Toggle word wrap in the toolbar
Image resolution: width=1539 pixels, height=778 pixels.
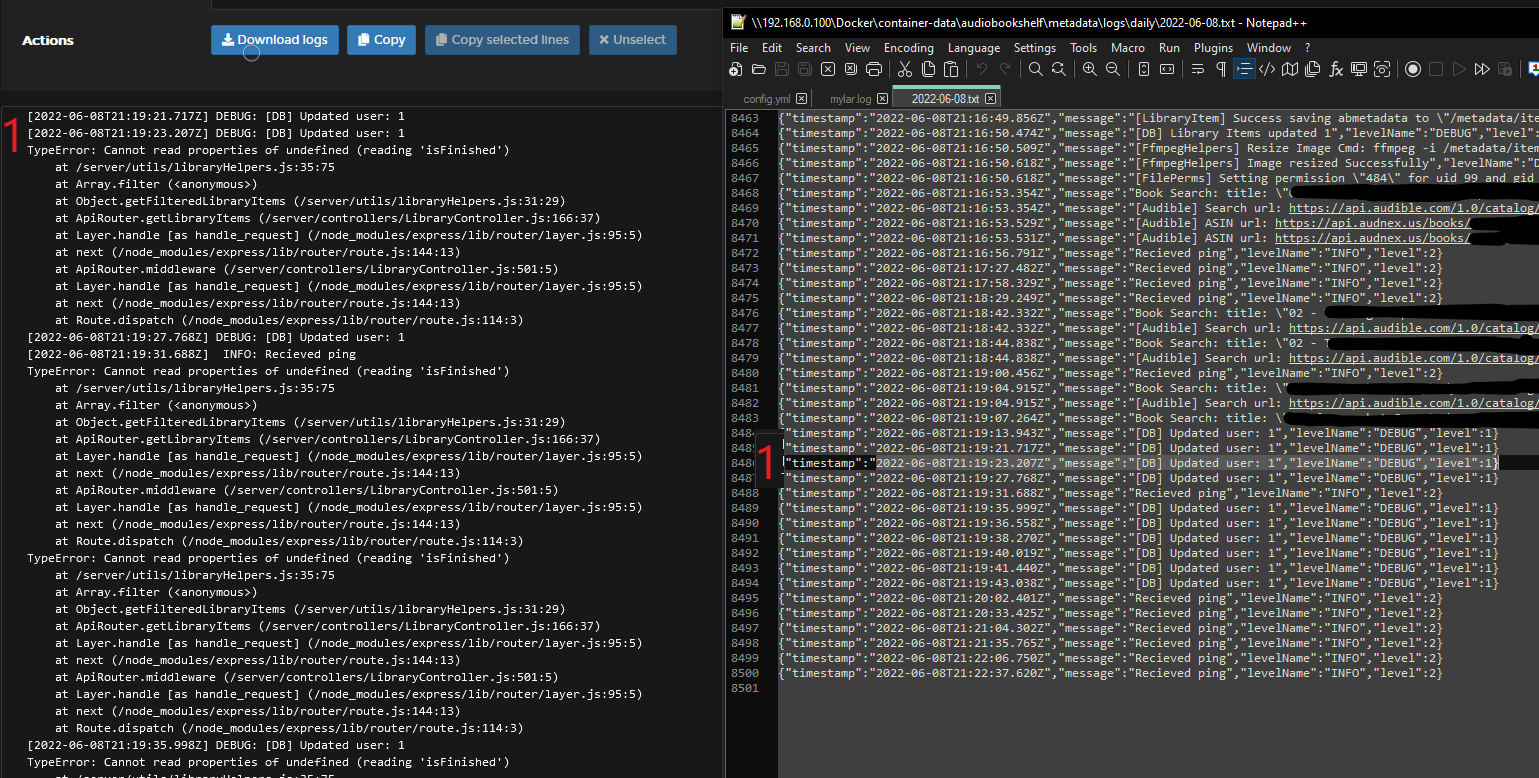(x=1197, y=69)
